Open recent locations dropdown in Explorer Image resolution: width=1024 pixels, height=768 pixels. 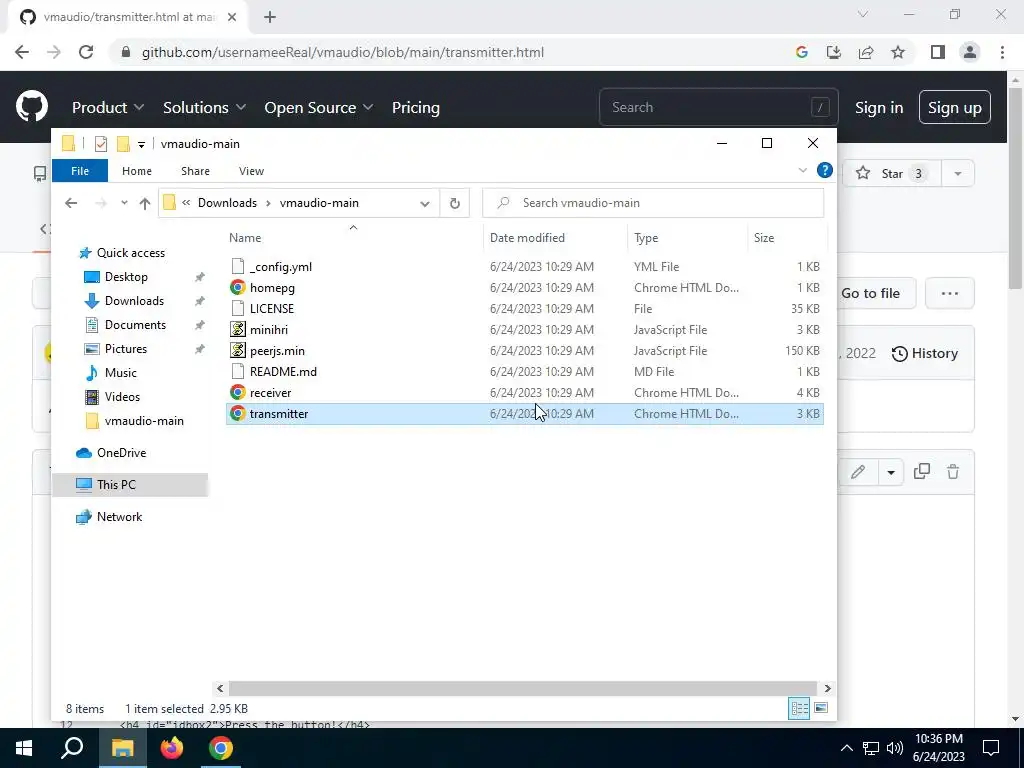(x=124, y=203)
